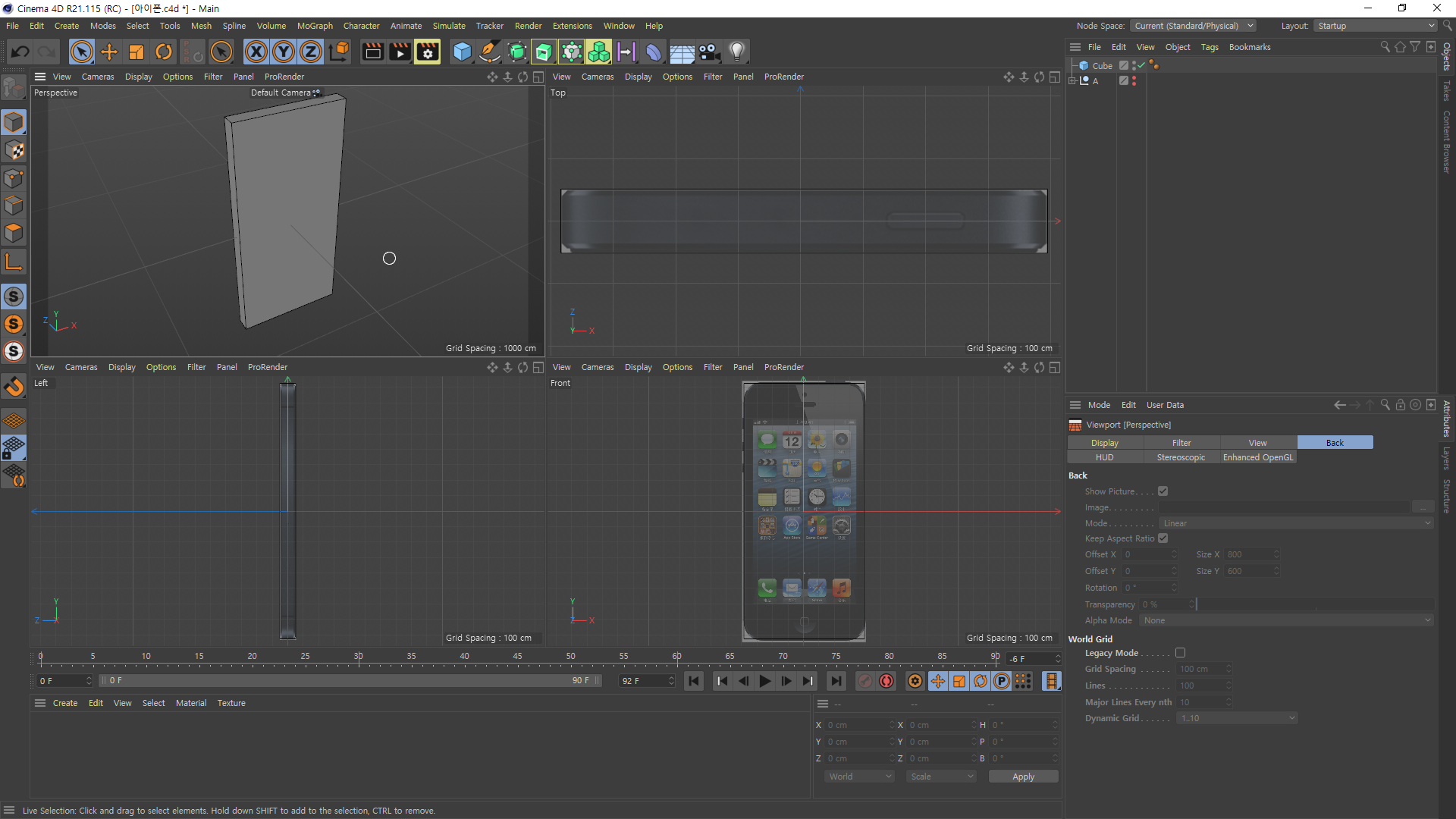1456x819 pixels.
Task: Click the image browse '...' button
Action: [x=1423, y=507]
